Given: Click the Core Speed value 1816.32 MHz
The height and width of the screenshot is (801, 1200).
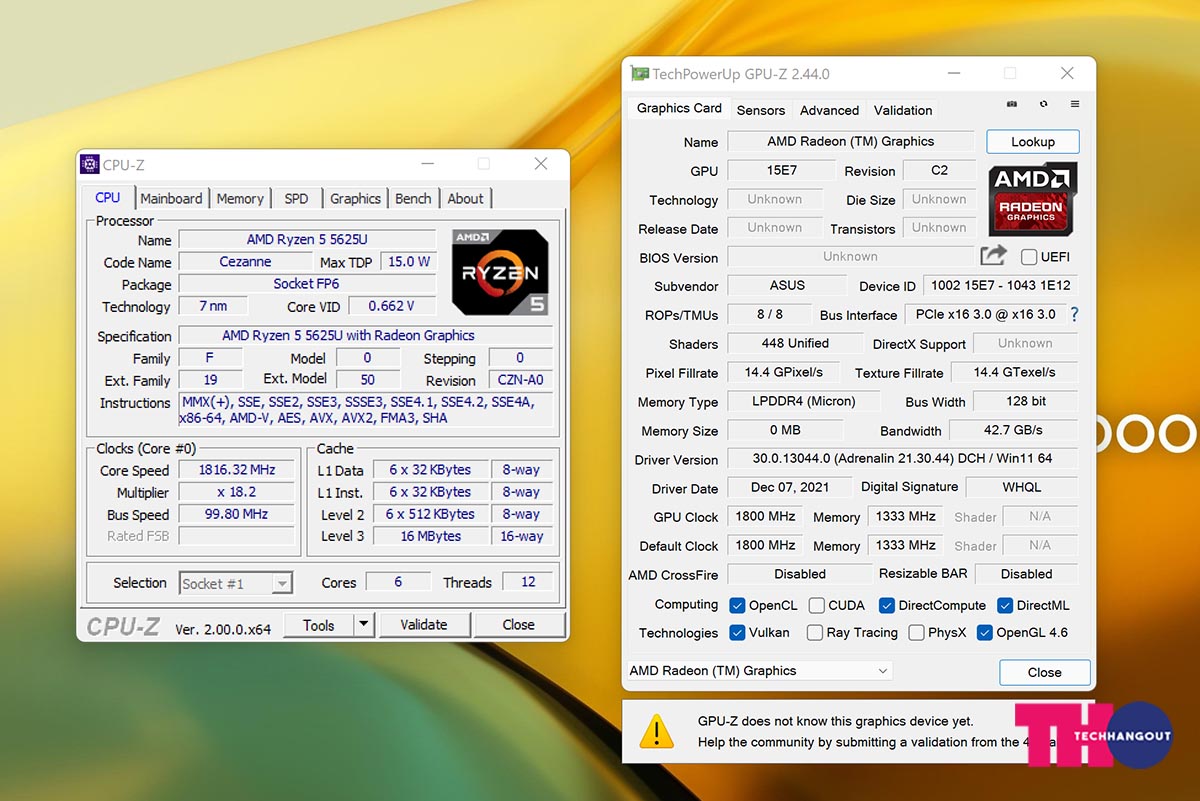Looking at the screenshot, I should (236, 470).
